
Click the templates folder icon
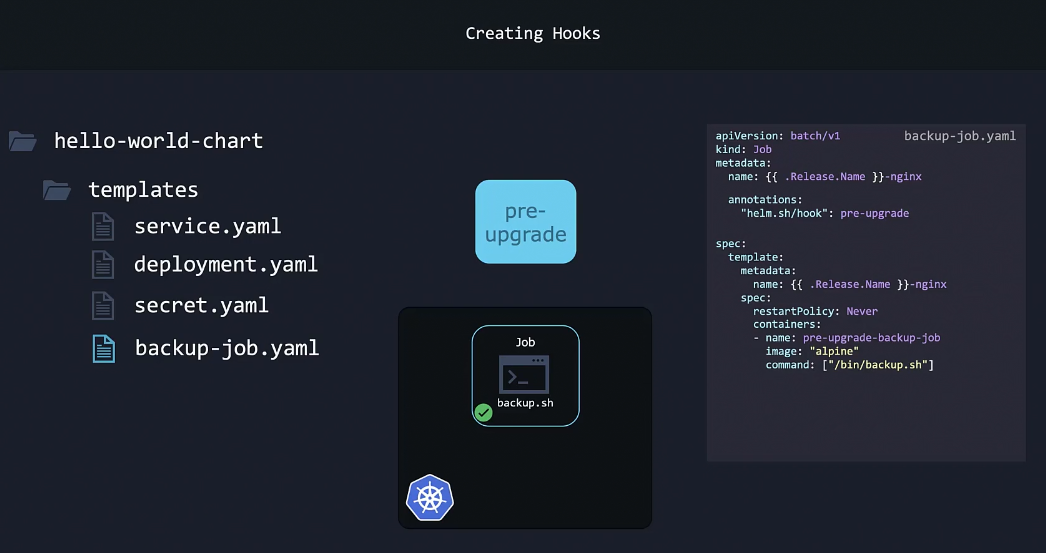coord(57,190)
